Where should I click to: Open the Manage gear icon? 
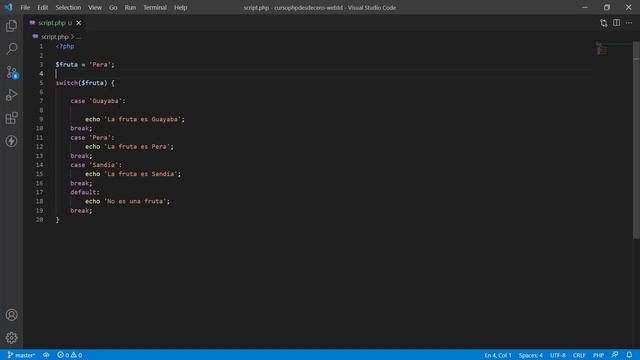tap(11, 338)
